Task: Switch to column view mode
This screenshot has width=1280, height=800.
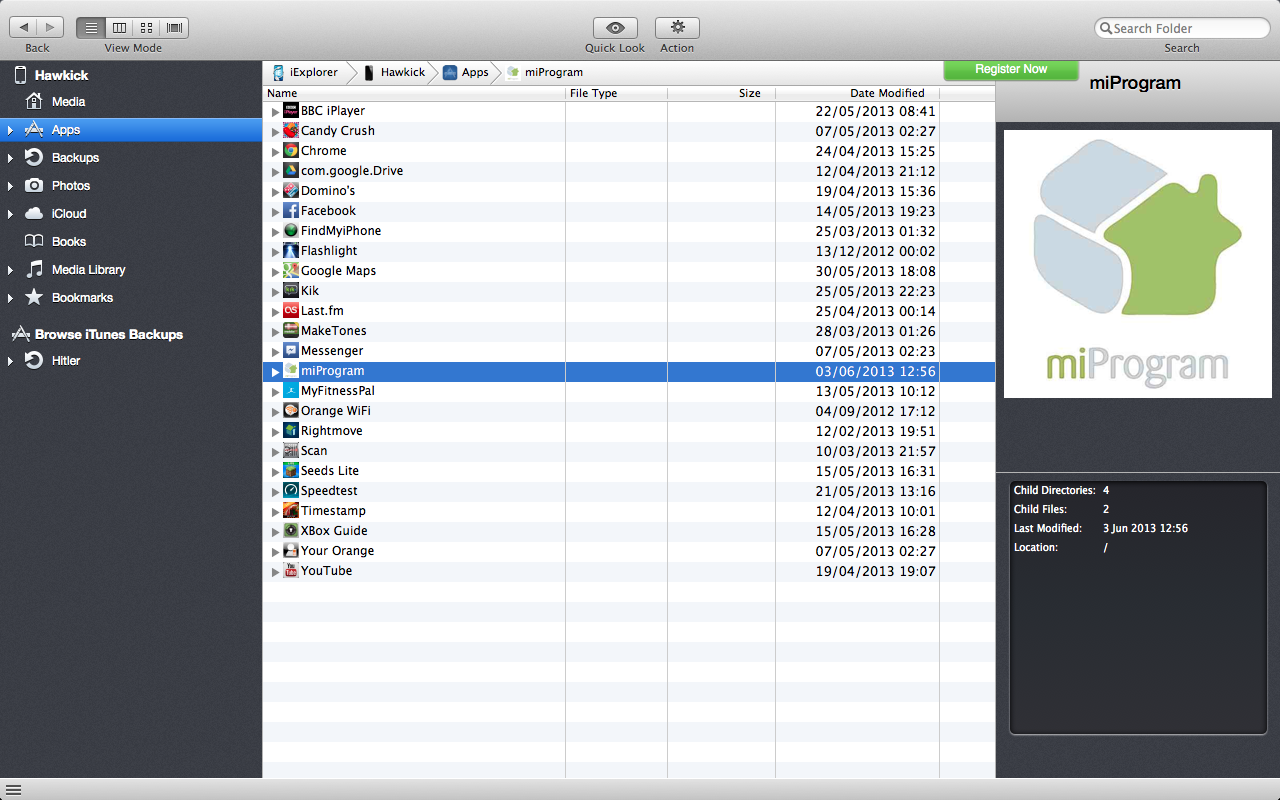Action: [119, 28]
